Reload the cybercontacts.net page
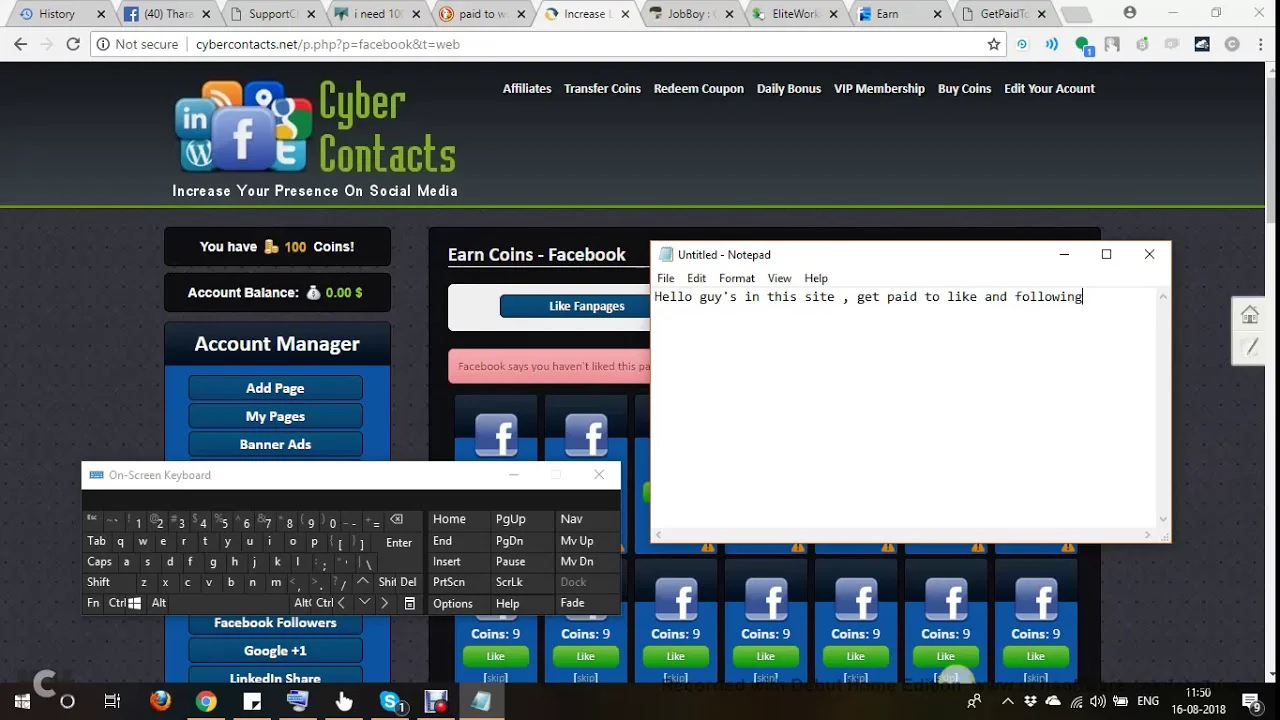 pyautogui.click(x=73, y=44)
